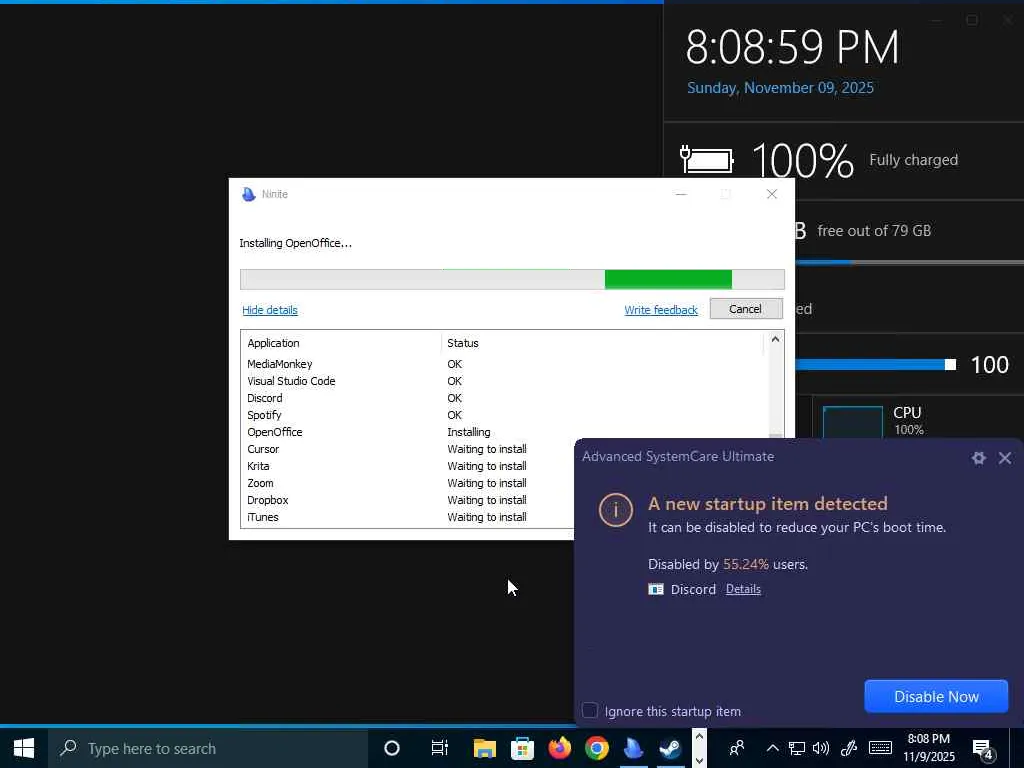1024x768 pixels.
Task: Click Disable Now in SystemCare popup
Action: (936, 696)
